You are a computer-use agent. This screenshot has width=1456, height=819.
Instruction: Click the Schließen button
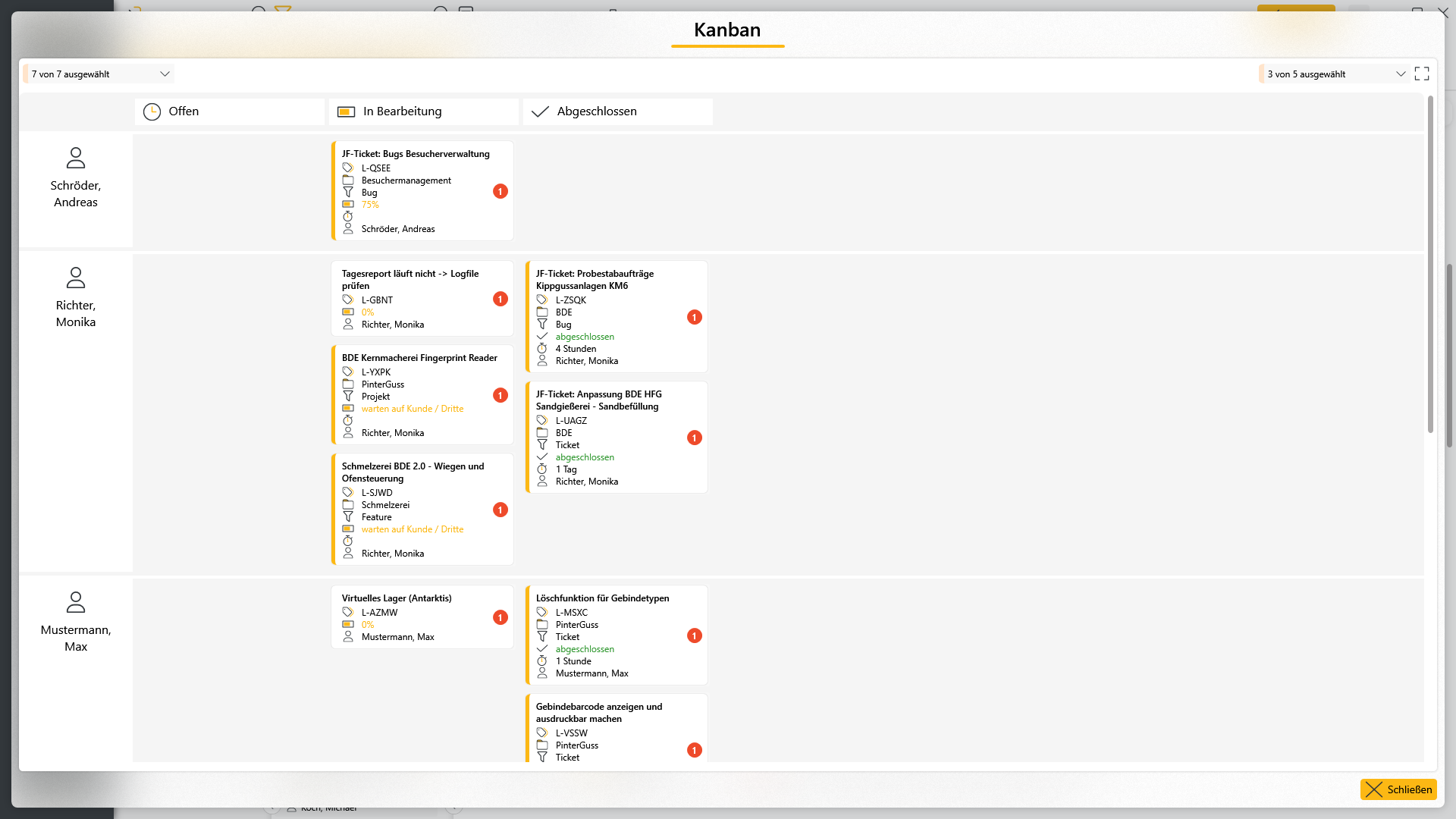pos(1398,789)
